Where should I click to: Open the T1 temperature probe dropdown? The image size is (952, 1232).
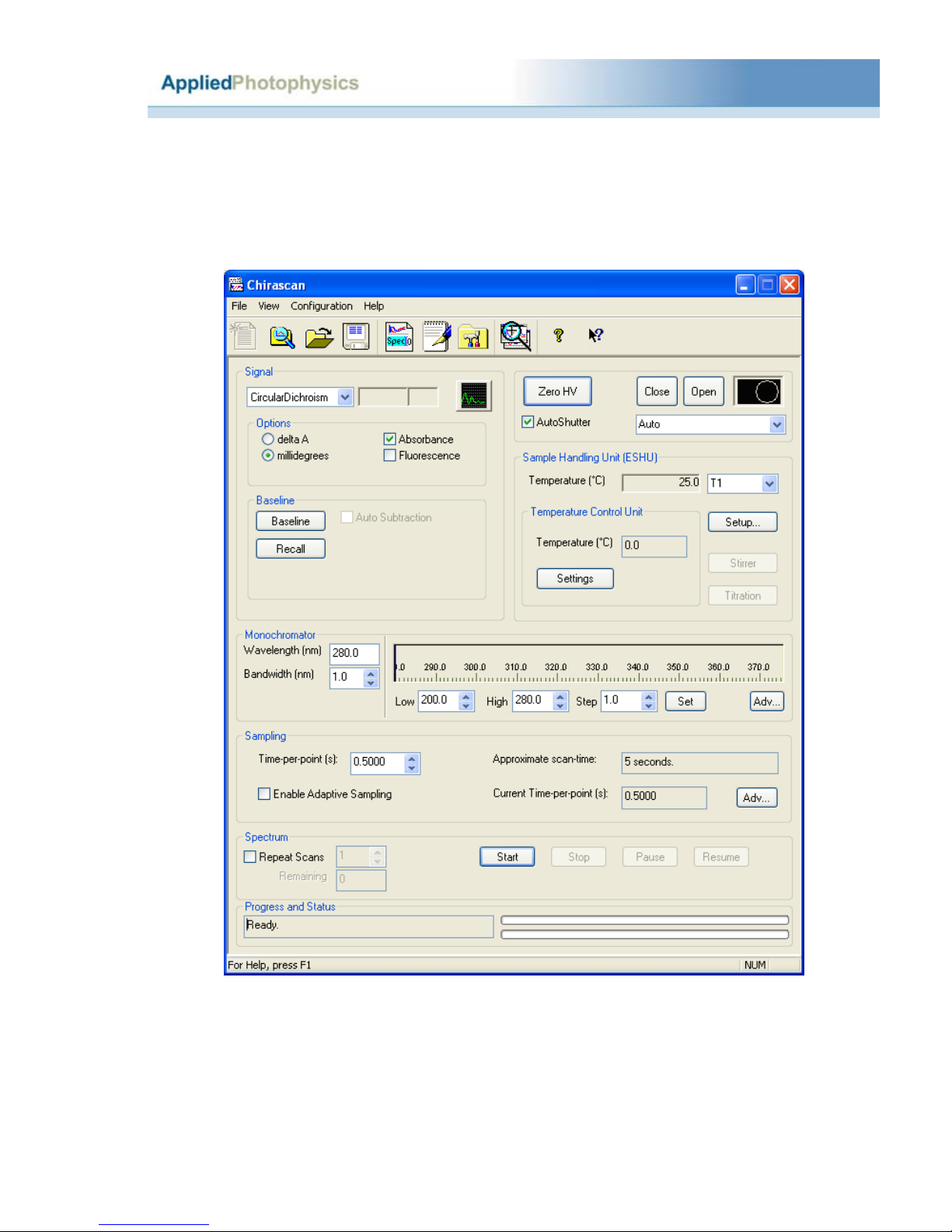[x=769, y=483]
